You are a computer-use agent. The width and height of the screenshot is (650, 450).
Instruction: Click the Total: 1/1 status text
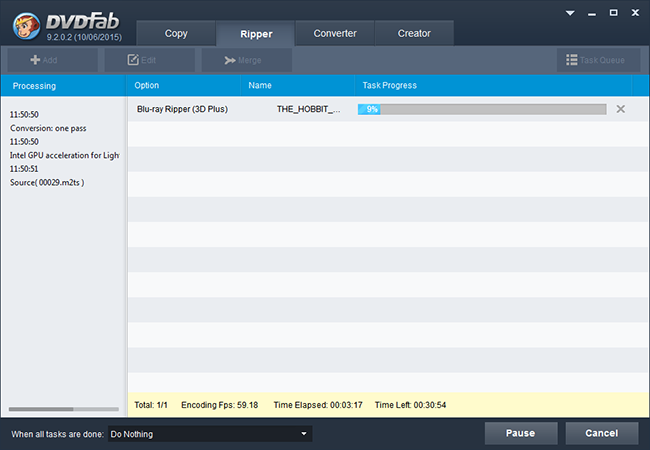pyautogui.click(x=151, y=405)
